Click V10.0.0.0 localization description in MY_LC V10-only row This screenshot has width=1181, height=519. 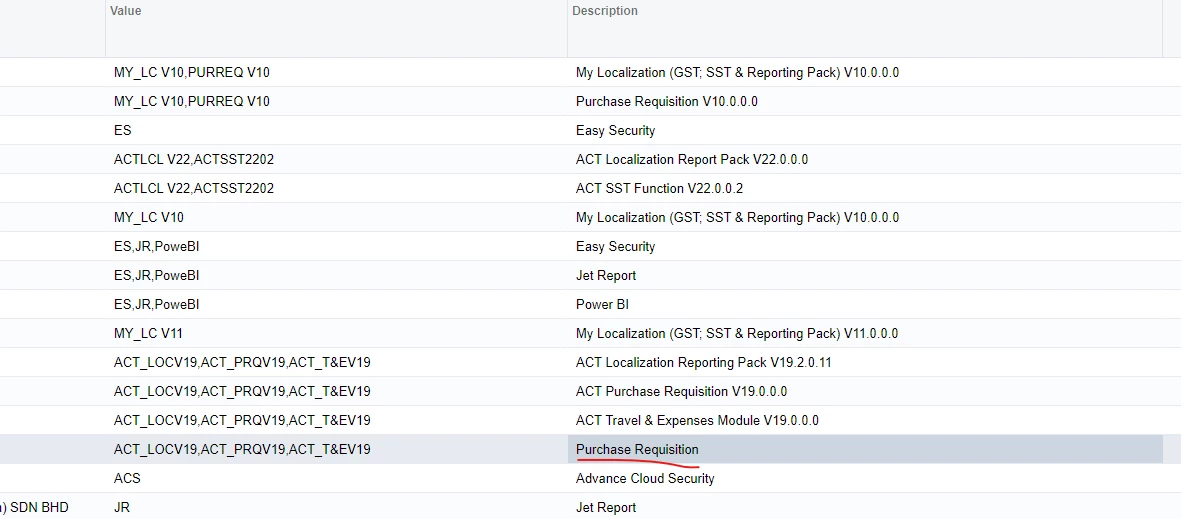click(x=865, y=218)
